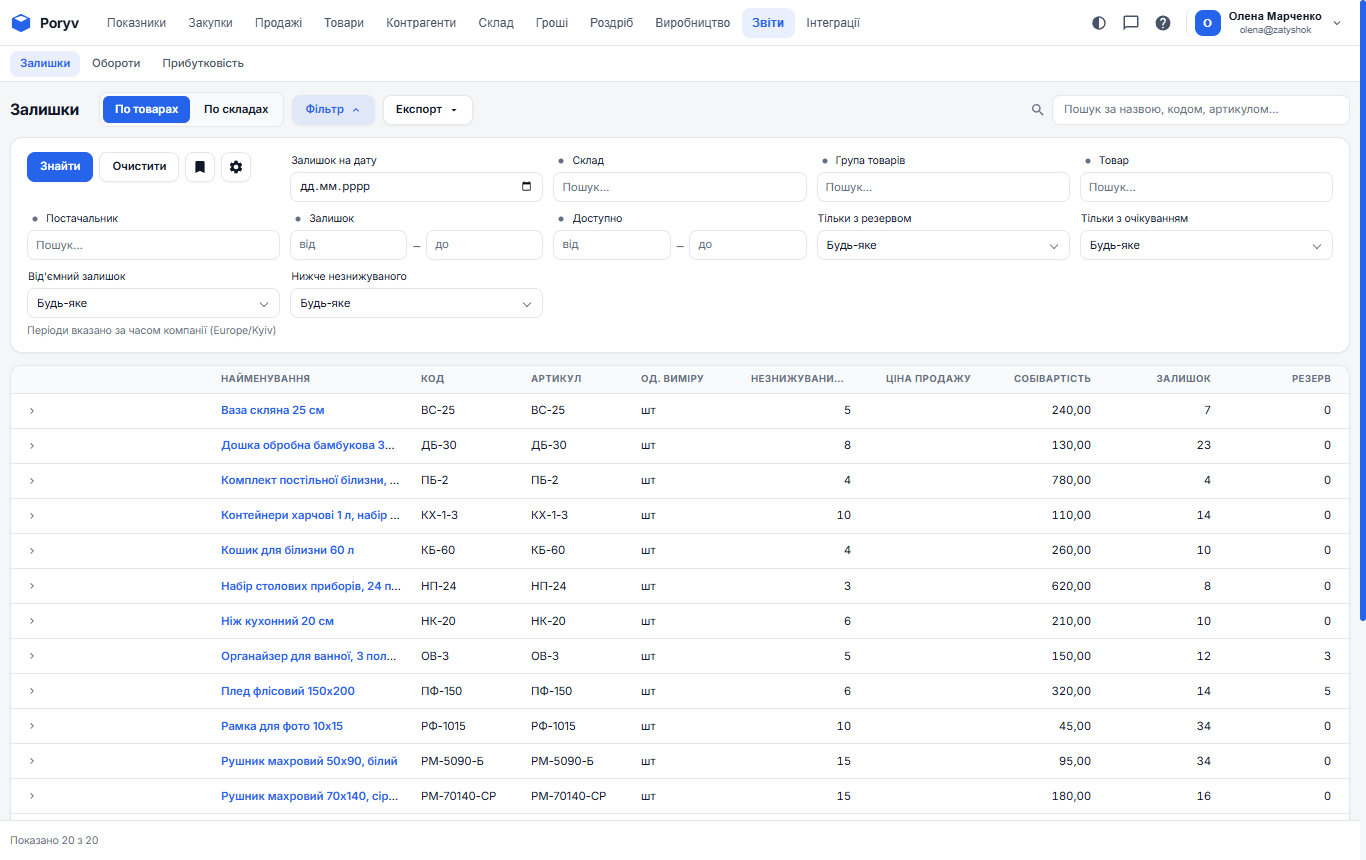
Task: Expand the Кошик для білизни 60 л row
Action: tap(32, 551)
